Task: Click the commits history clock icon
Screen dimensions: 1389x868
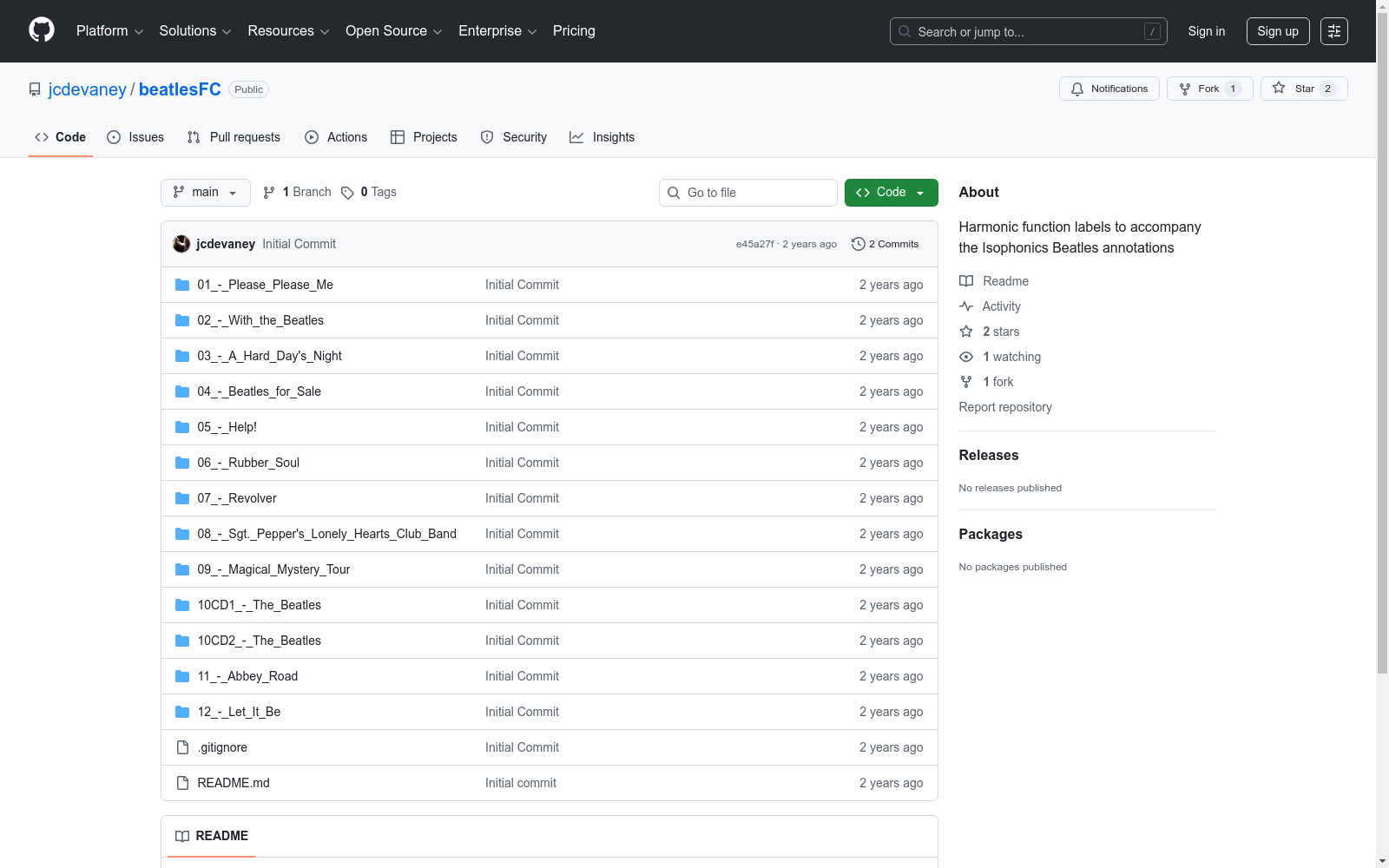Action: pyautogui.click(x=859, y=244)
